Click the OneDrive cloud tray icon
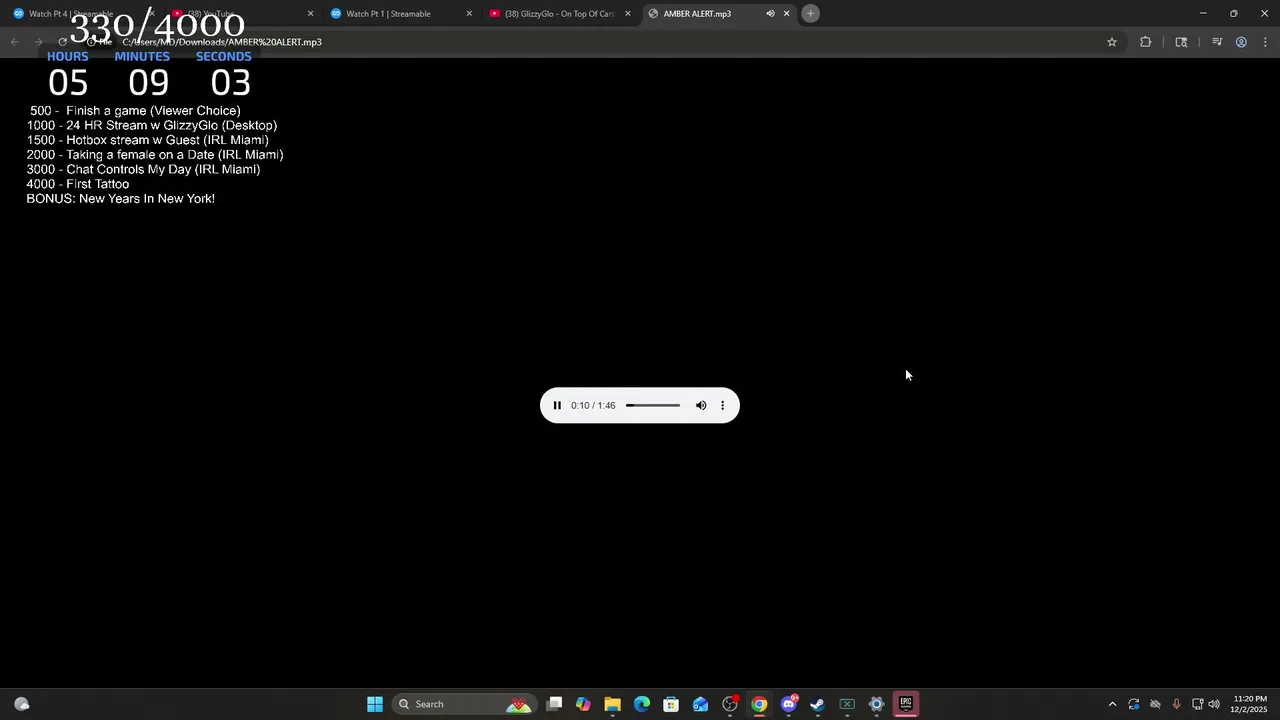This screenshot has height=720, width=1280. pyautogui.click(x=1155, y=704)
